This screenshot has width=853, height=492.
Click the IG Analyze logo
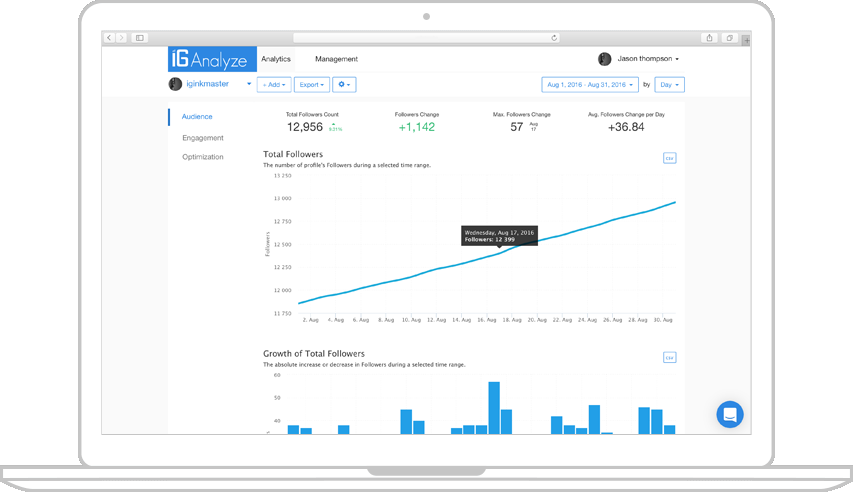point(211,59)
